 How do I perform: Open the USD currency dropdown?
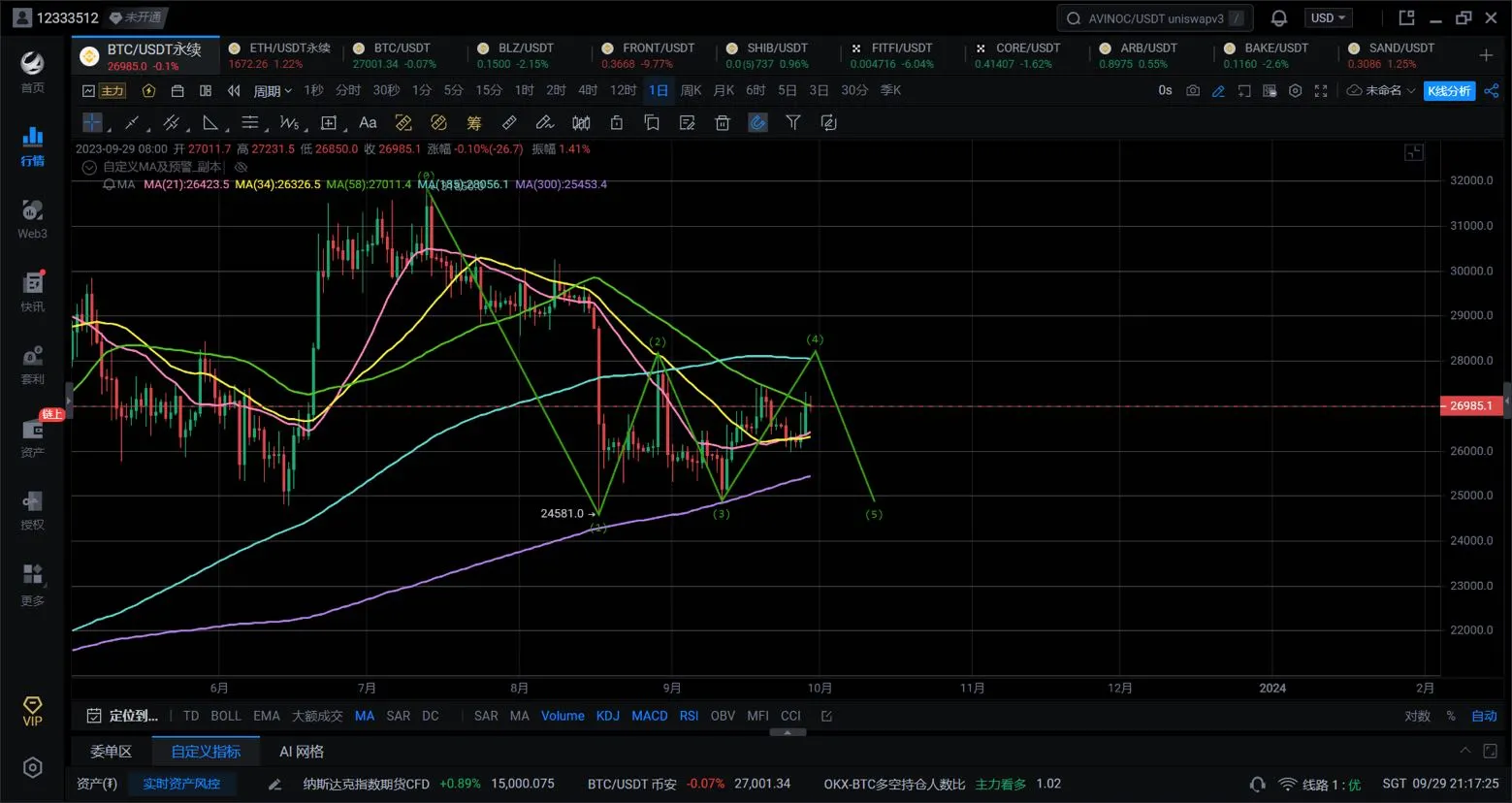coord(1328,17)
